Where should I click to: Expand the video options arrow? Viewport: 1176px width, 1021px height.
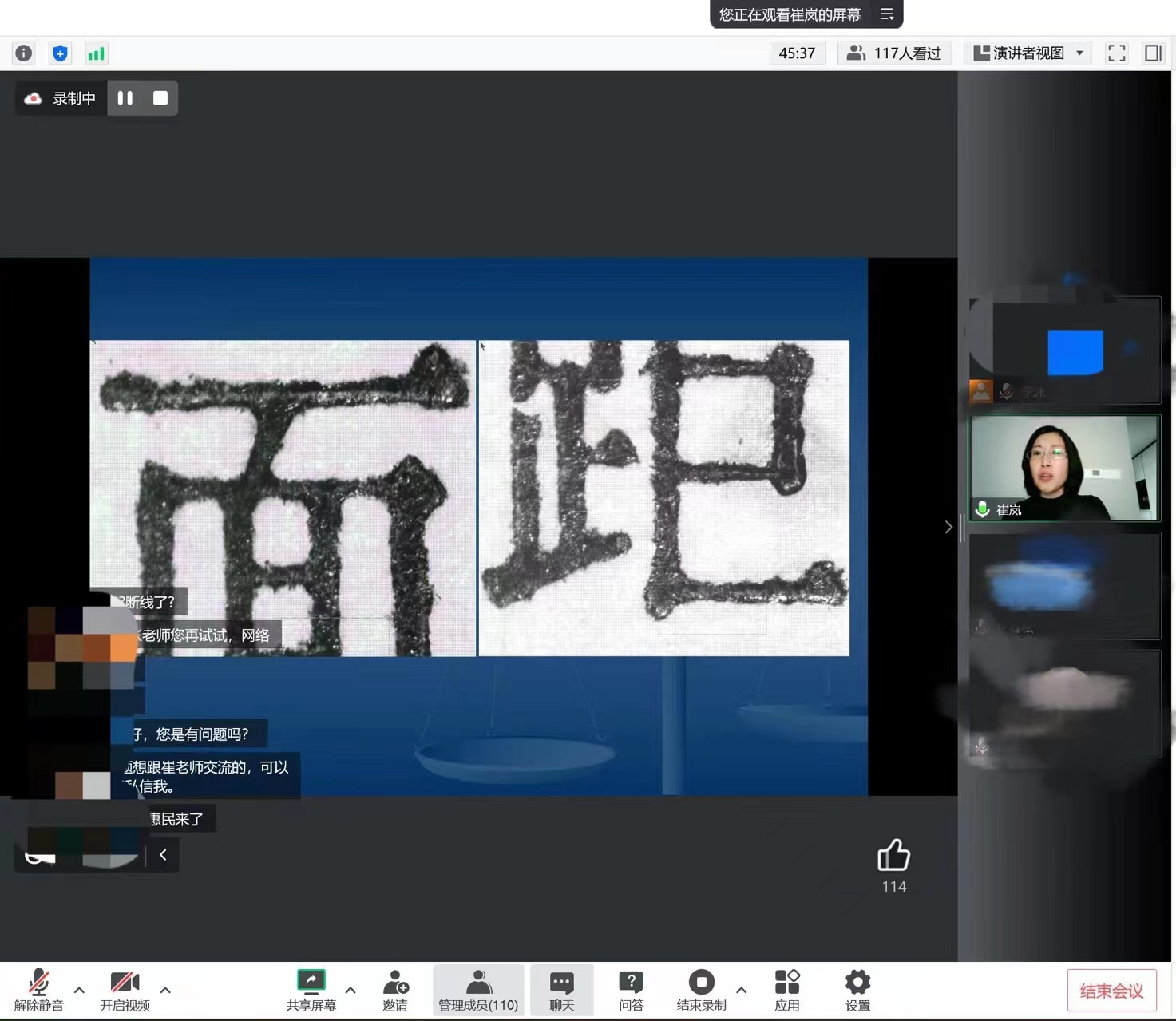coord(165,990)
